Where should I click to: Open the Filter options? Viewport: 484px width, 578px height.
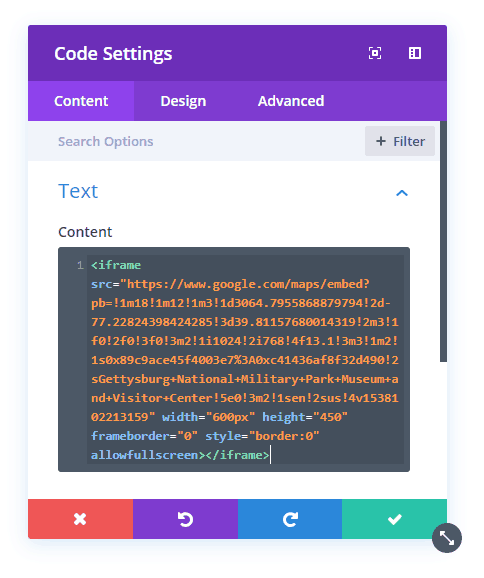(400, 141)
